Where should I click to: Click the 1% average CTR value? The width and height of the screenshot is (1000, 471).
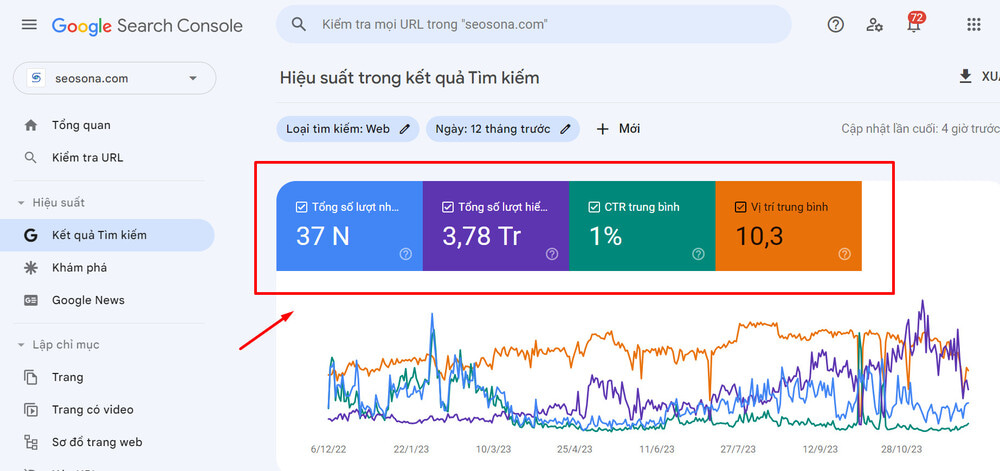[x=605, y=236]
